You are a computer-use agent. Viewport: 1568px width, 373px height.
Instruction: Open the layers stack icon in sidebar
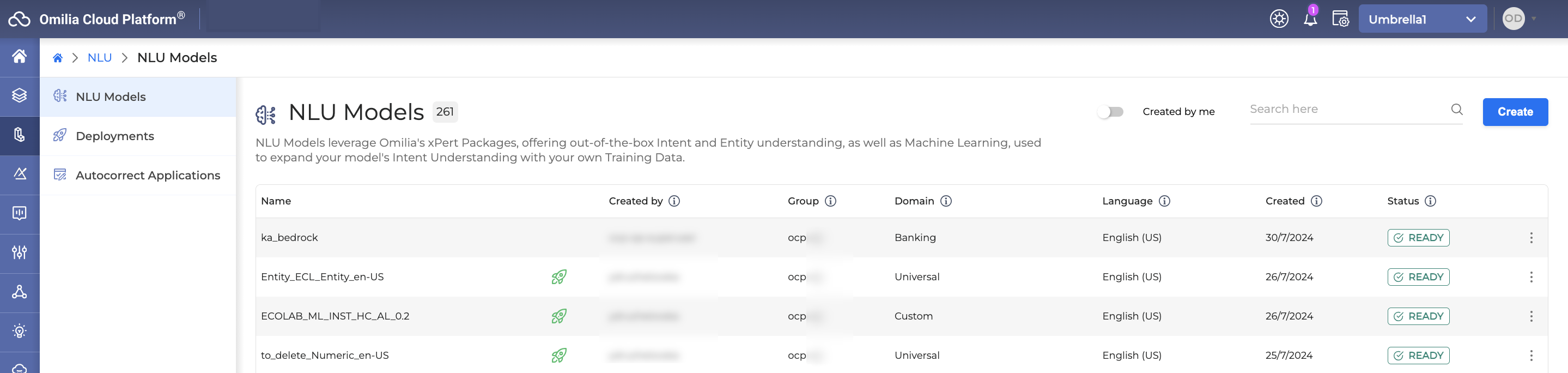tap(20, 95)
